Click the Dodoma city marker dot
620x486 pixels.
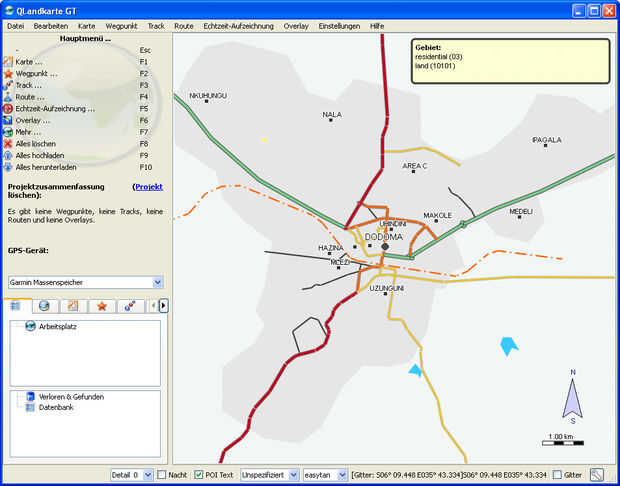tap(385, 247)
